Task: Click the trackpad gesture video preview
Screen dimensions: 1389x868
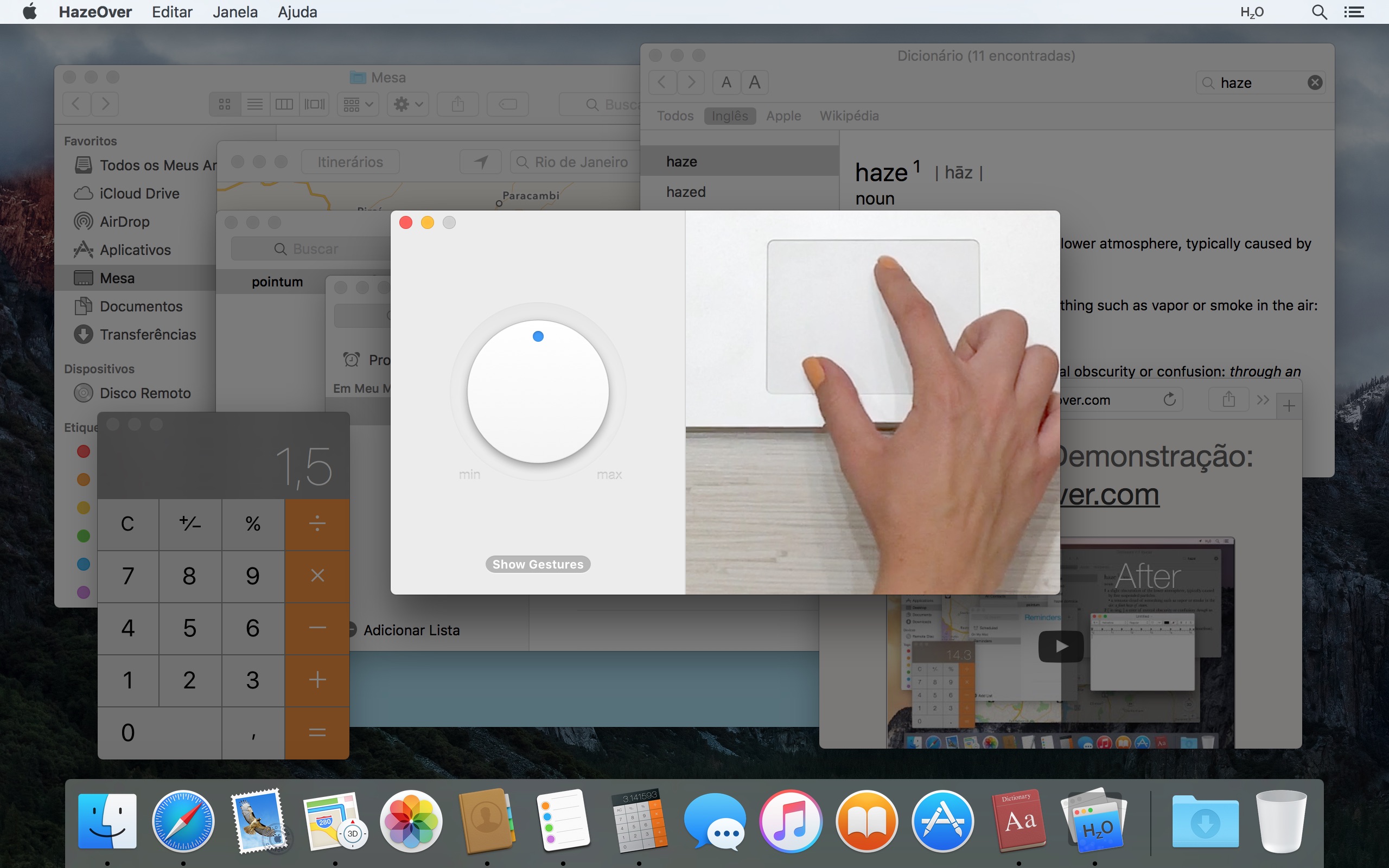Action: click(x=872, y=403)
